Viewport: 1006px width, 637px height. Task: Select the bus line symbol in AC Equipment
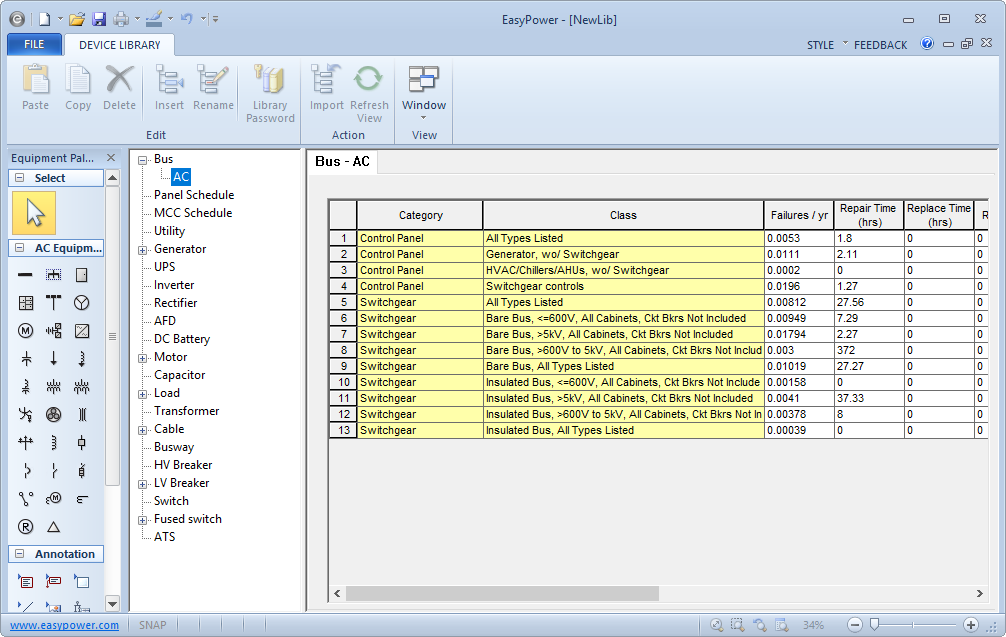point(25,275)
